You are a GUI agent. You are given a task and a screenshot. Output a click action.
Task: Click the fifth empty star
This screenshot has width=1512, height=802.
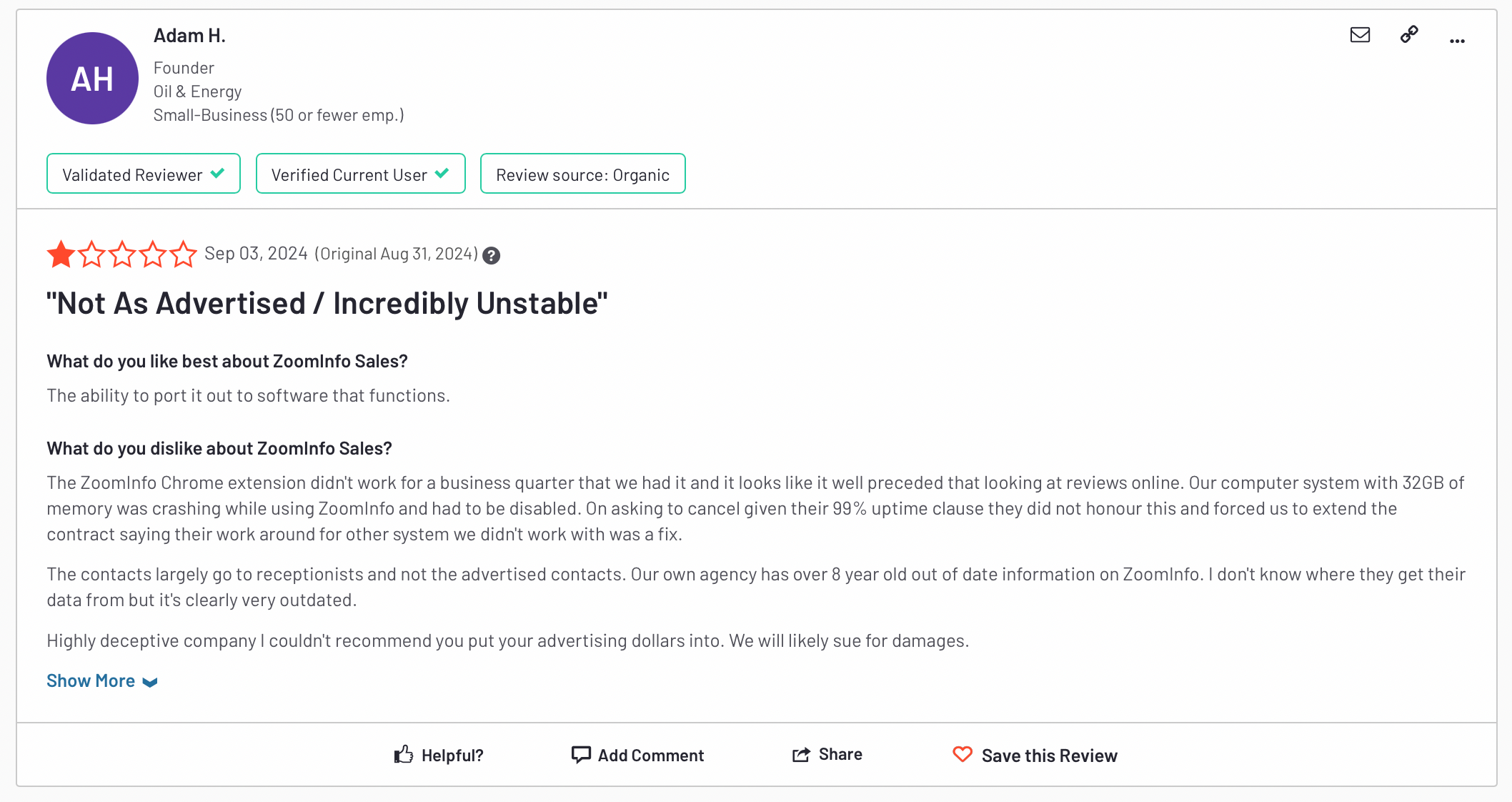[184, 254]
